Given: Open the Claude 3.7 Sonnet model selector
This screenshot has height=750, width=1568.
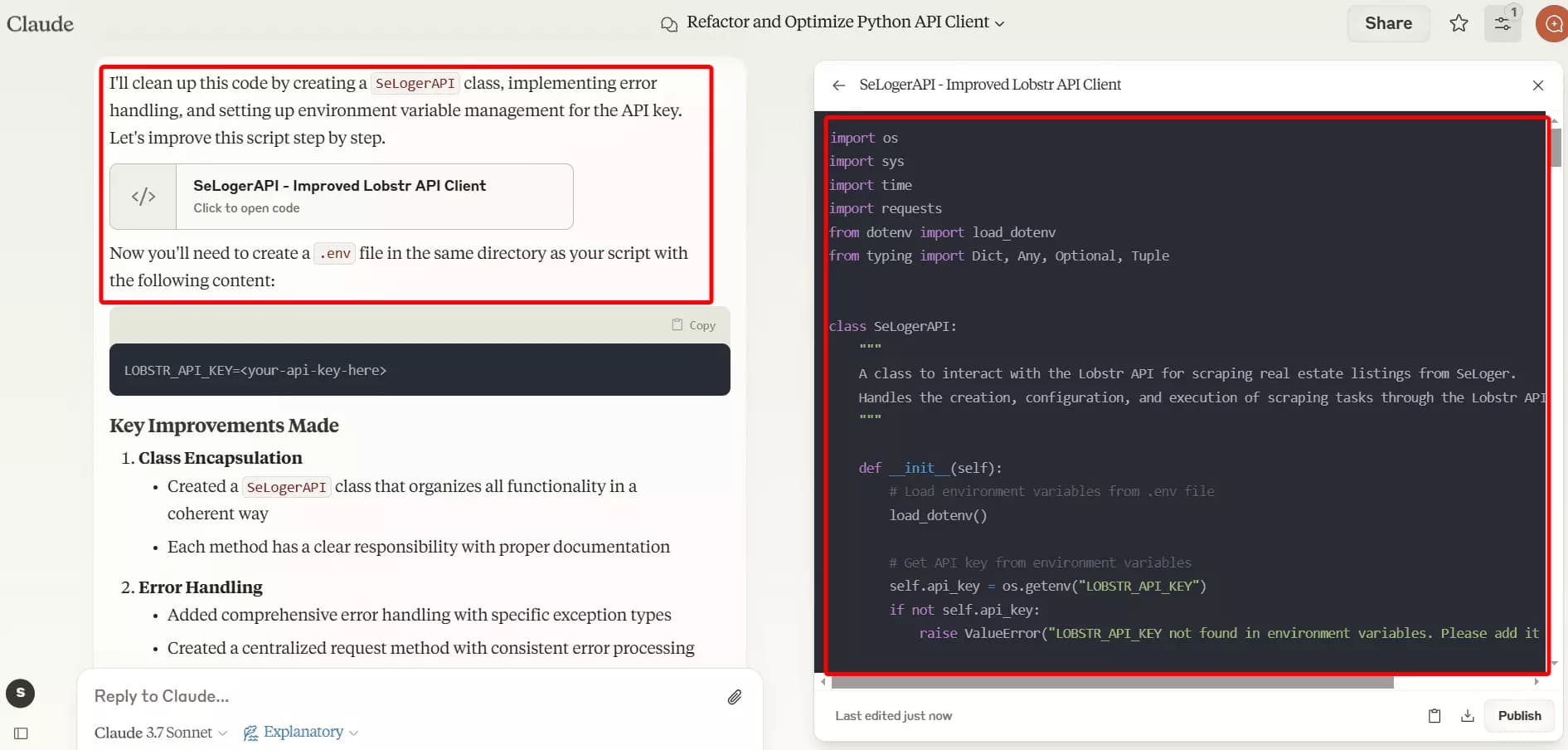Looking at the screenshot, I should click(160, 733).
